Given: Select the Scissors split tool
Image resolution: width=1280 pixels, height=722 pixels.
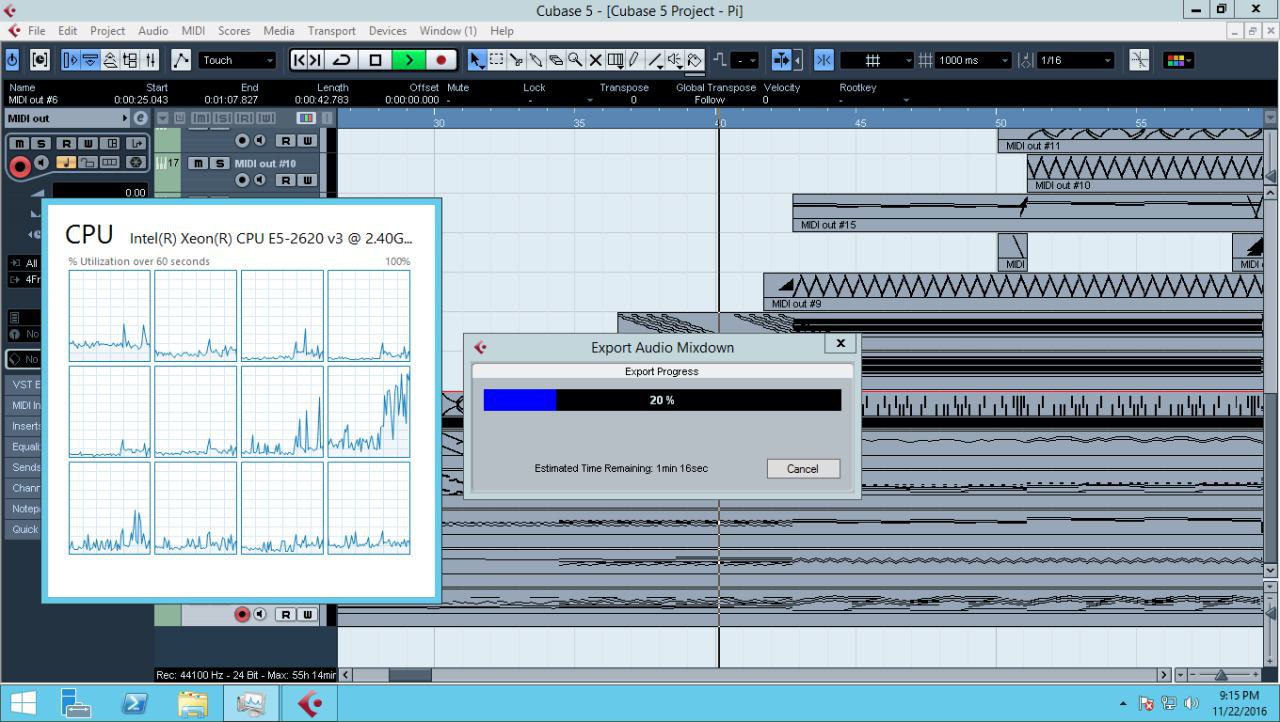Looking at the screenshot, I should 516,60.
